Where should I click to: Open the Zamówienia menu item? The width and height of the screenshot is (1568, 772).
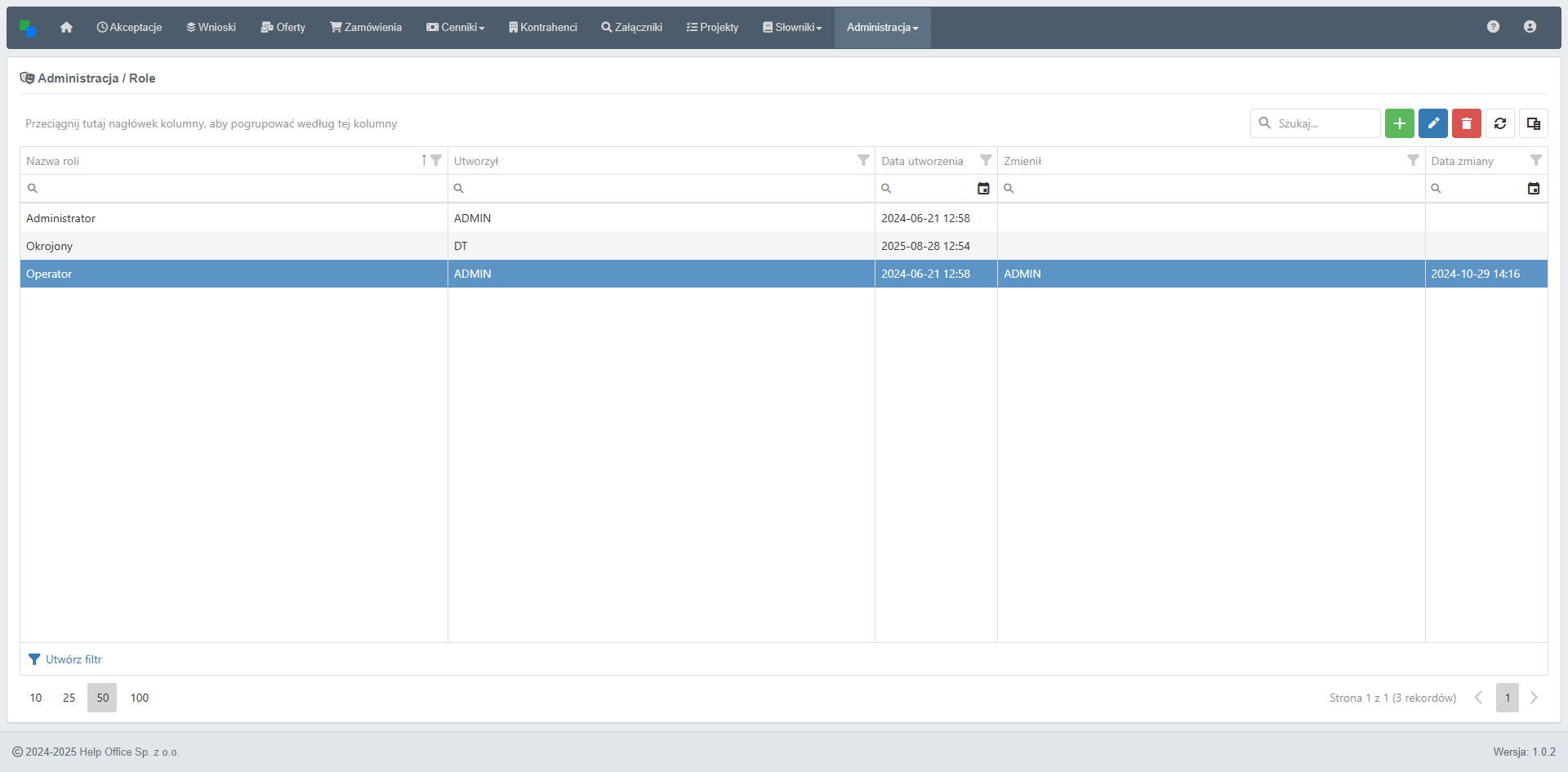coord(366,28)
